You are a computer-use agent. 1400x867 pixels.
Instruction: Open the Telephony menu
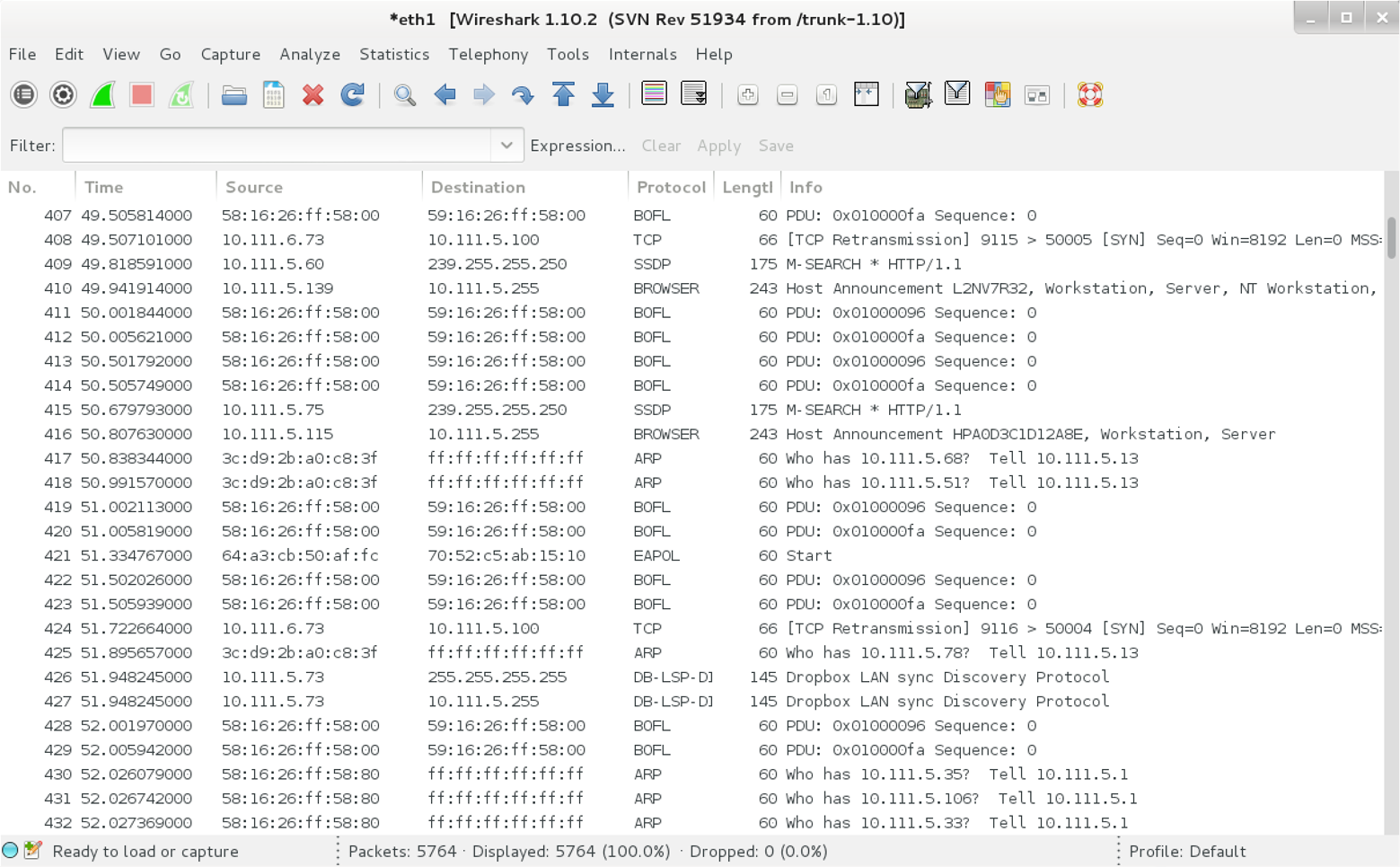[488, 54]
